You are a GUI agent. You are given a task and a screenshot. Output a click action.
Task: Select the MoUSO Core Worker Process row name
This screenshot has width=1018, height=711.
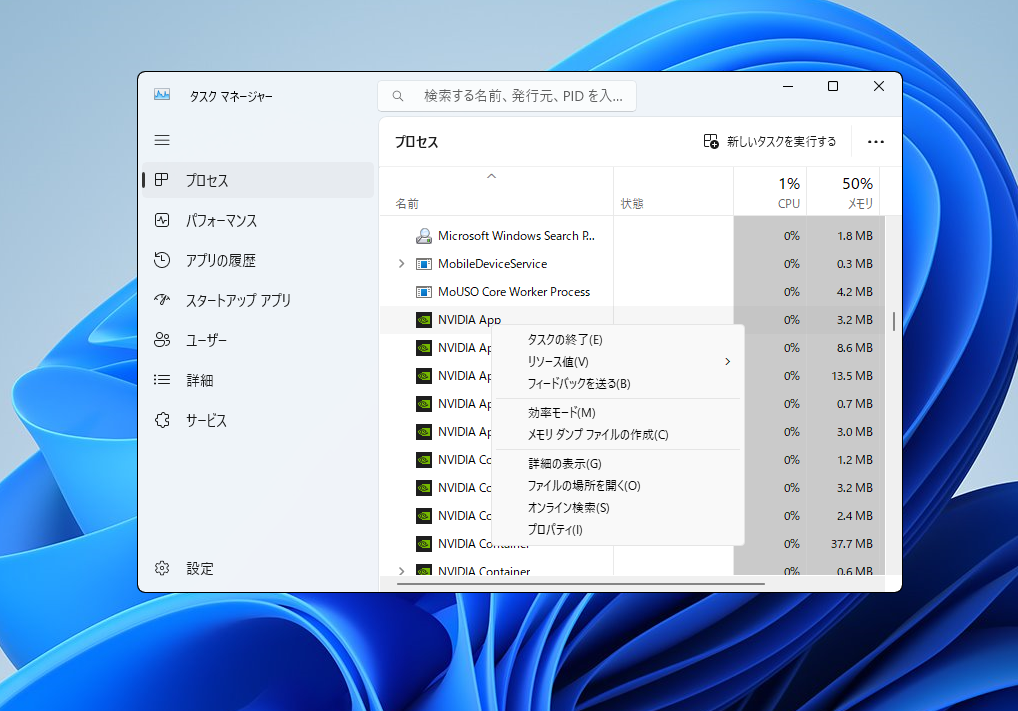point(514,292)
